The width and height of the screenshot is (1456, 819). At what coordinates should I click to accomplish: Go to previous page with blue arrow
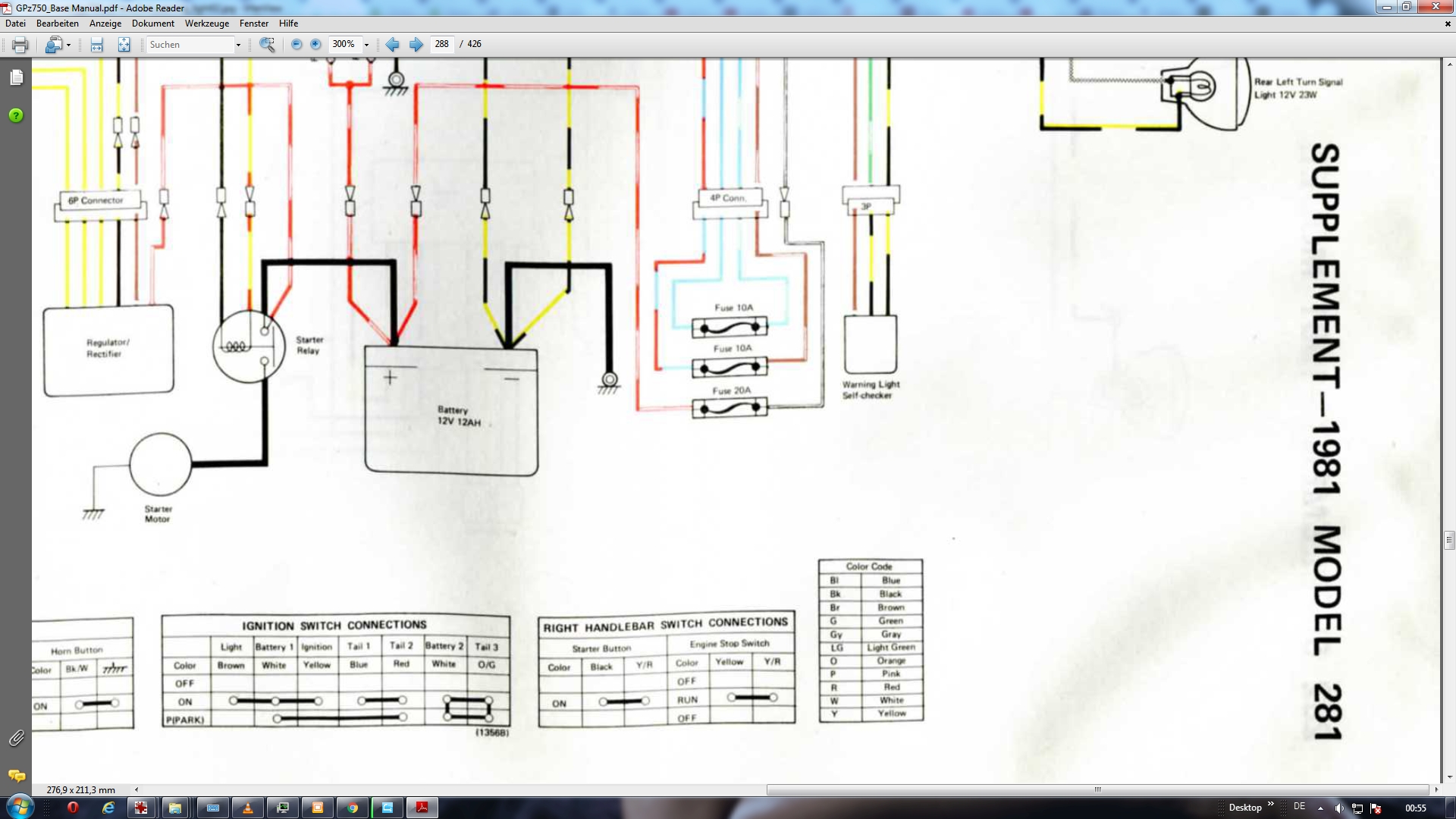[x=392, y=45]
